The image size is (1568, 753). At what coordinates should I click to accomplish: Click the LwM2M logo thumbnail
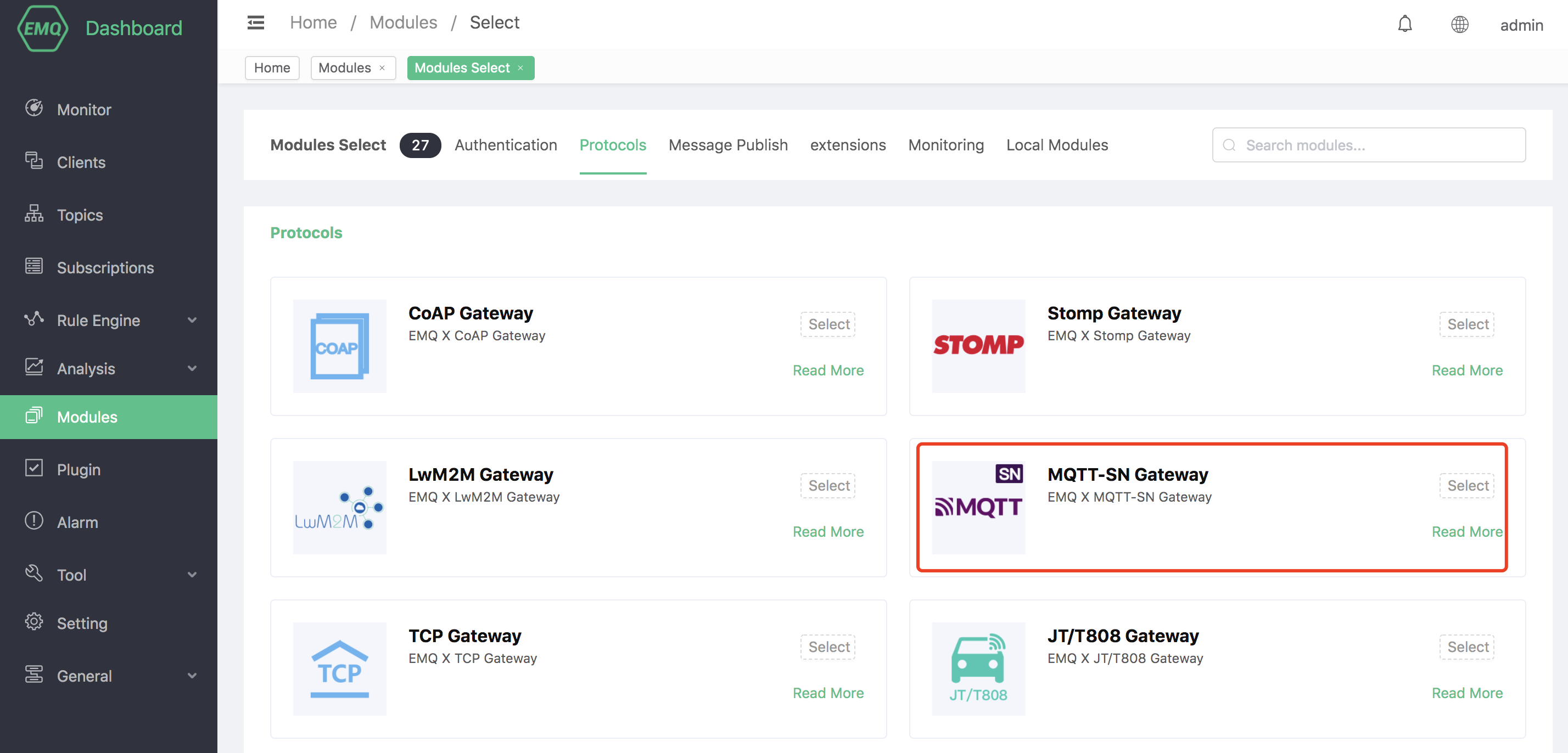pyautogui.click(x=340, y=507)
